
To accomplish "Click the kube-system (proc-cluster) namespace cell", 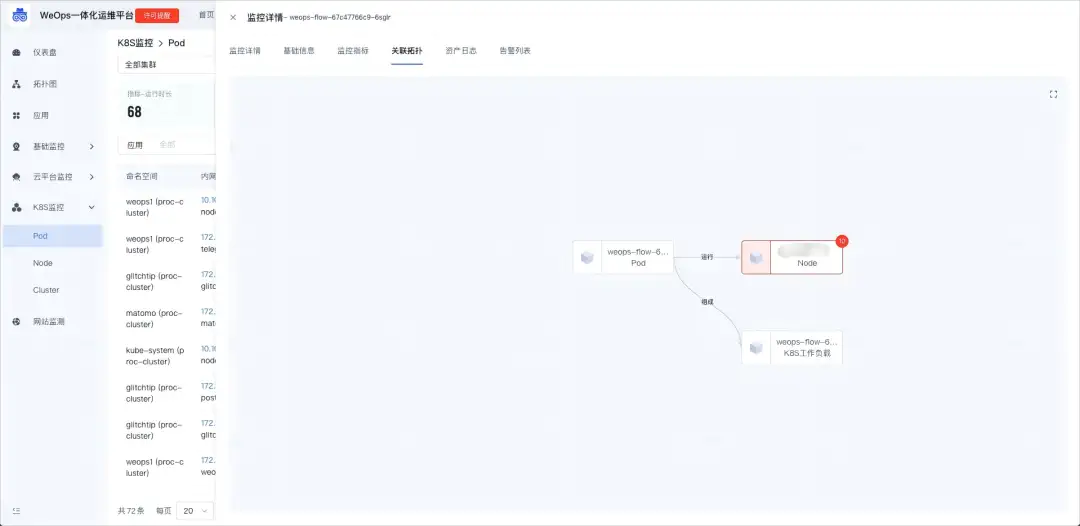I will 155,356.
